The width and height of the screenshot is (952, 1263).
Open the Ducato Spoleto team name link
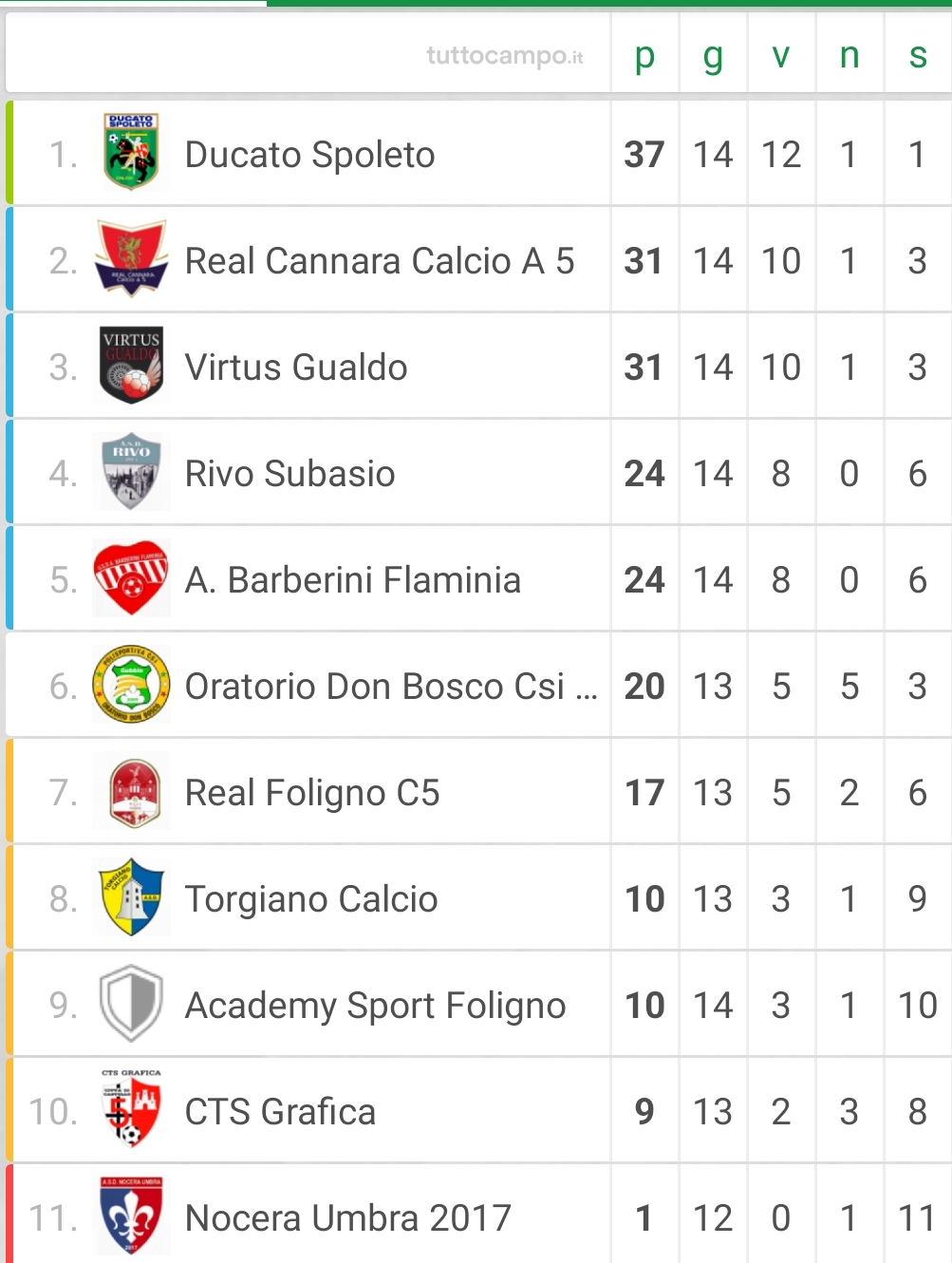point(309,155)
